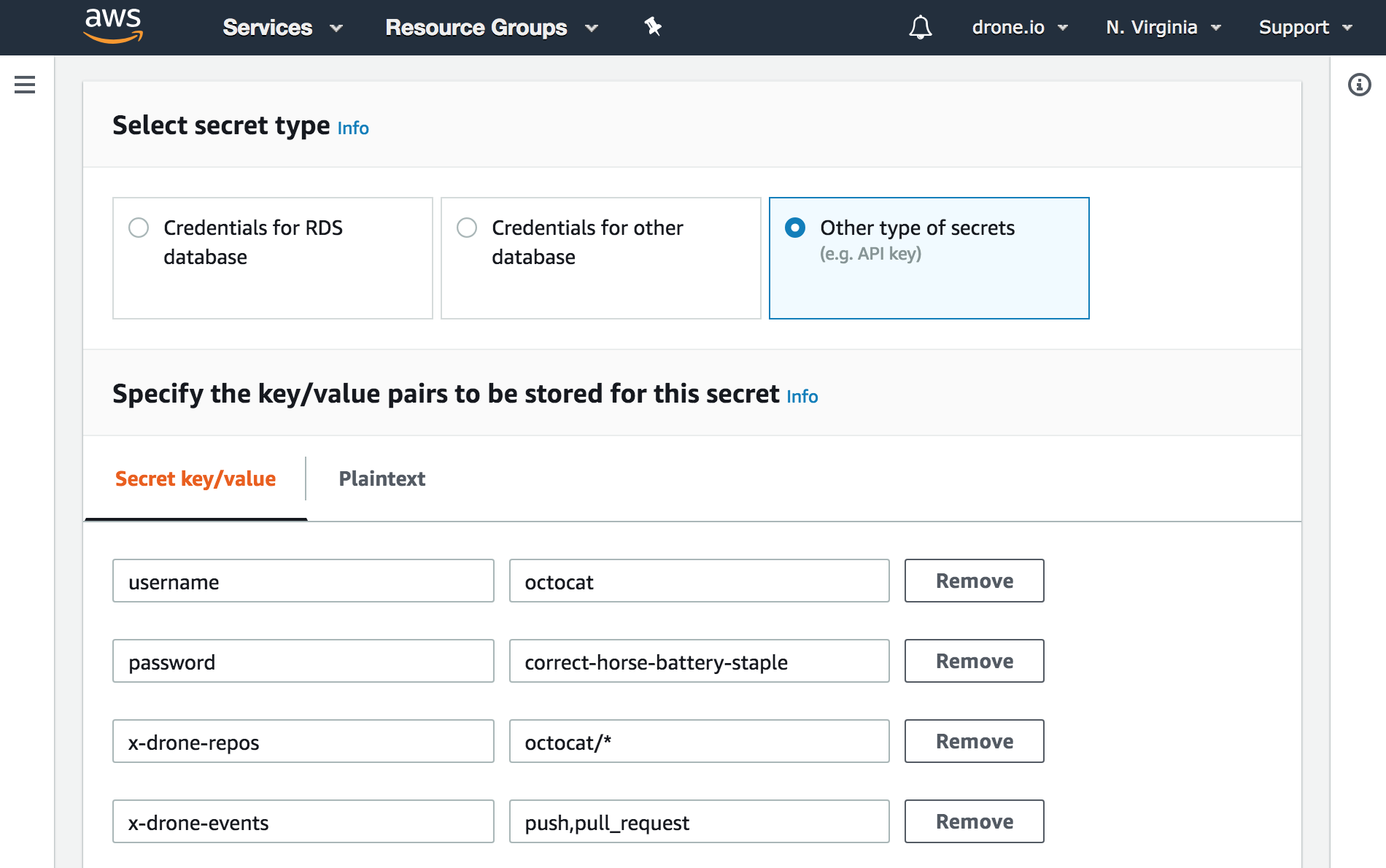Open Info link beside Select secret type

353,128
